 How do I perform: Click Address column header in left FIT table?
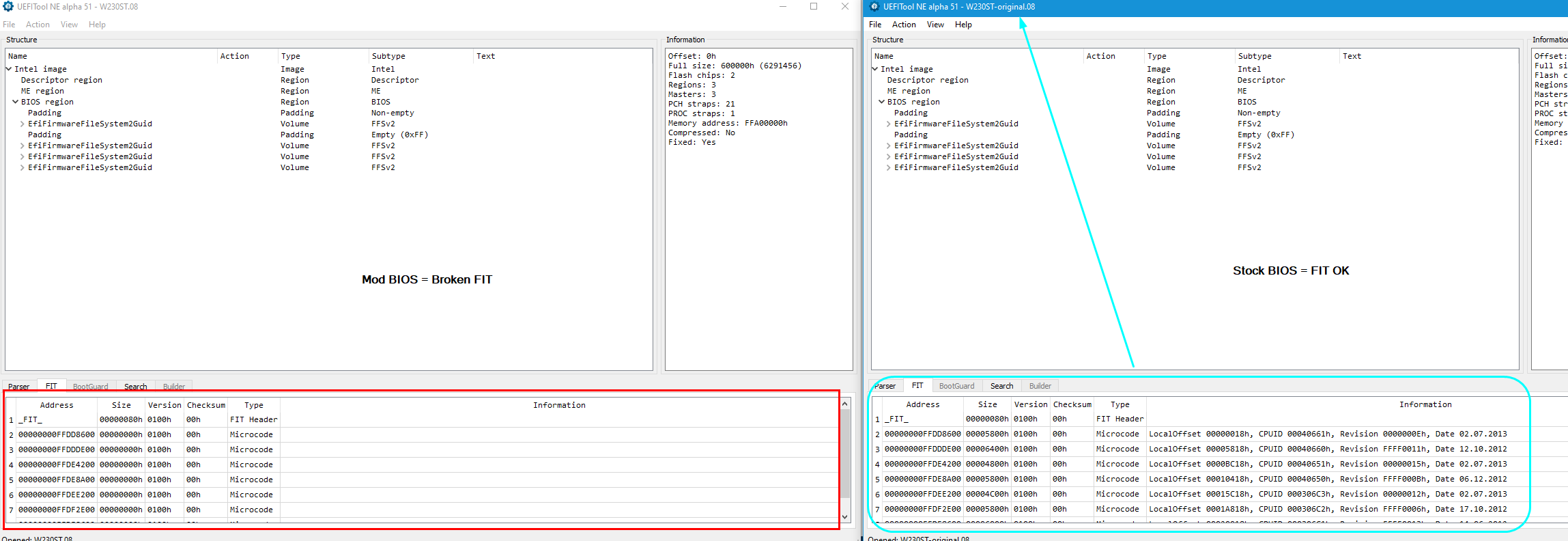pyautogui.click(x=57, y=405)
